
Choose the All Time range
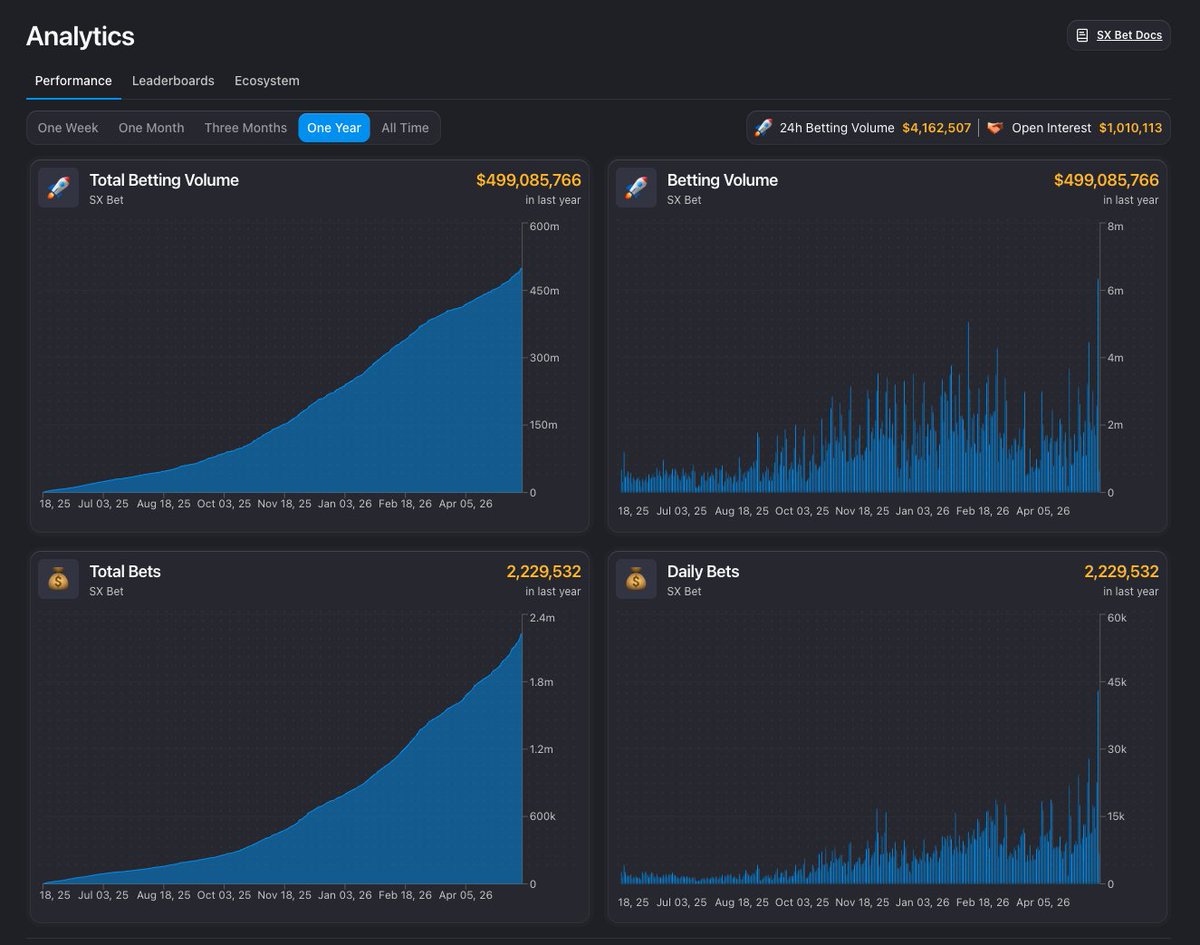[405, 128]
